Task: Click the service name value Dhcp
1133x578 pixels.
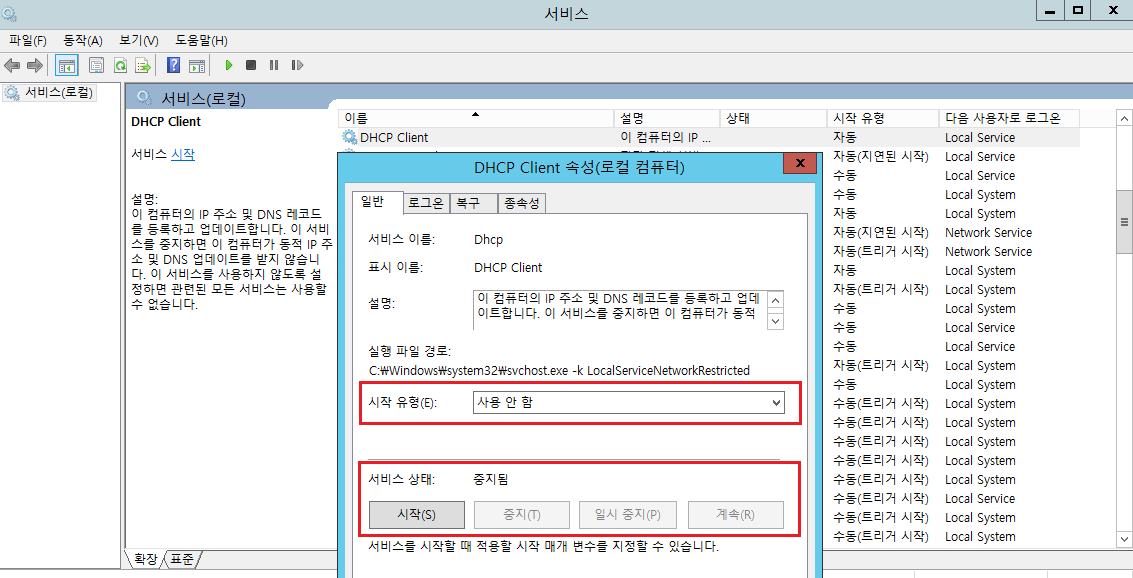Action: (488, 239)
